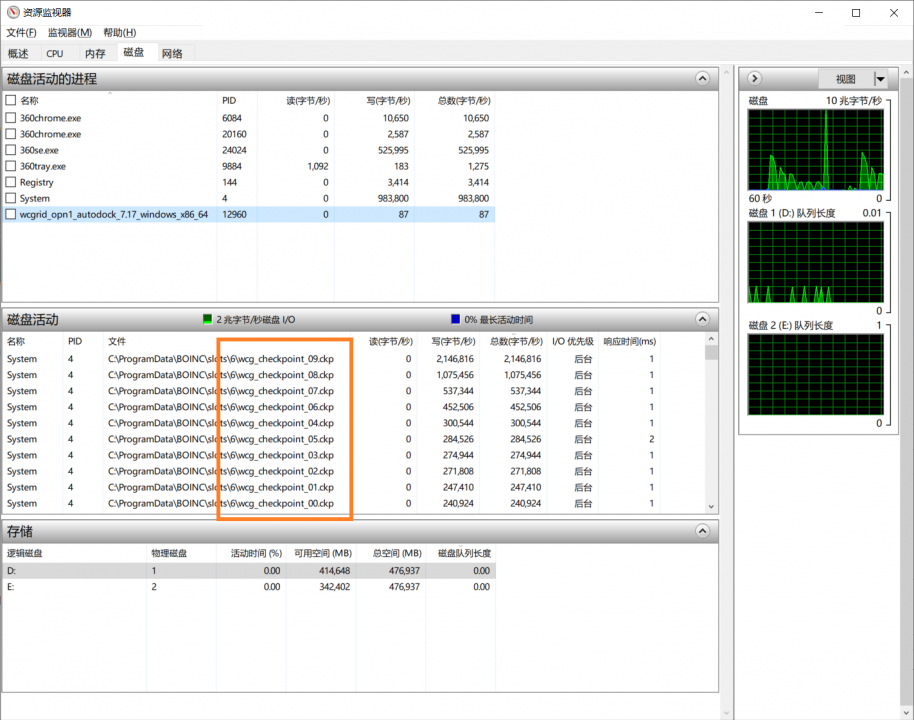Check the 360chrome.exe PID 20160 checkbox
Screen dimensions: 914x720
tap(10, 134)
